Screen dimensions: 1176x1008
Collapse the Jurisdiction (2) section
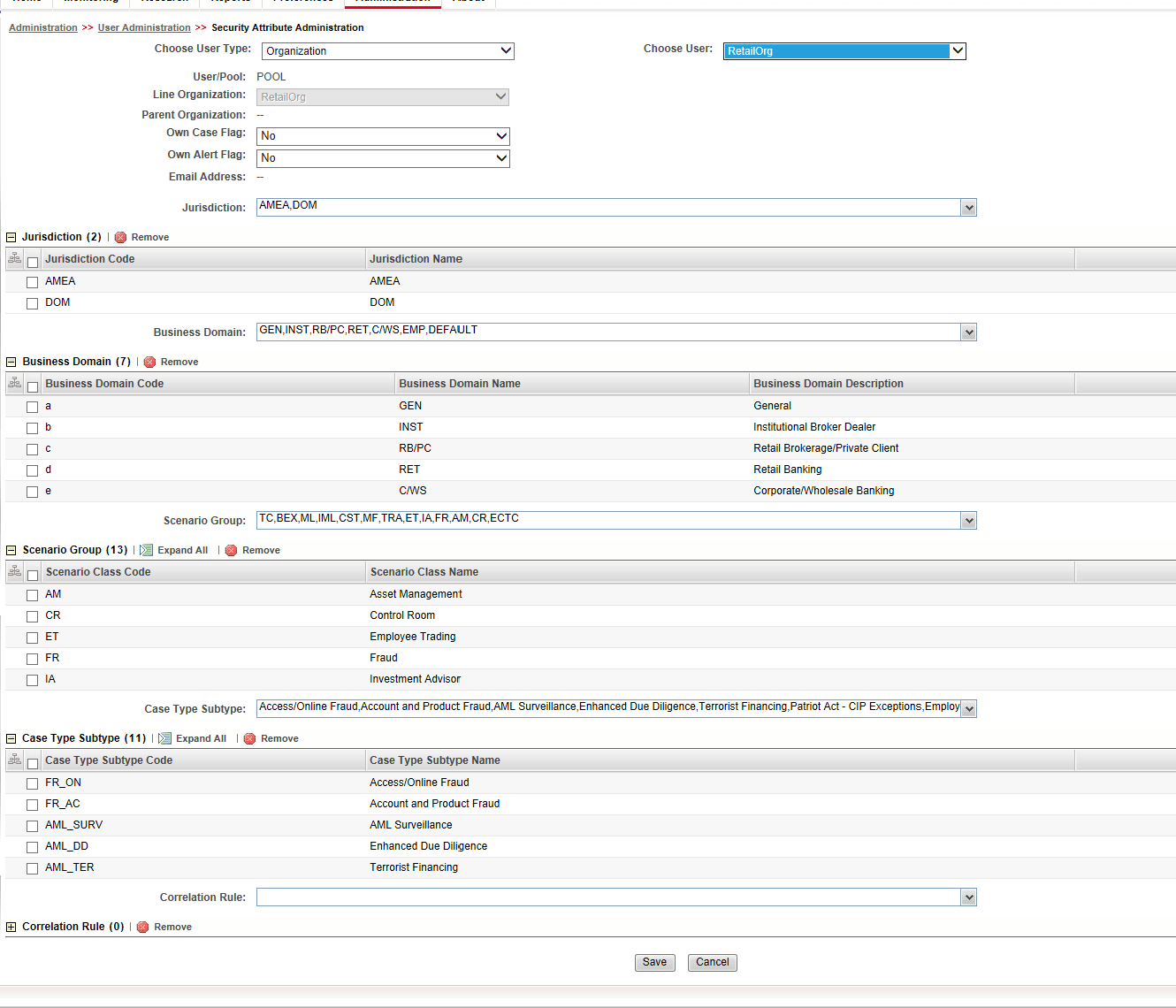11,237
